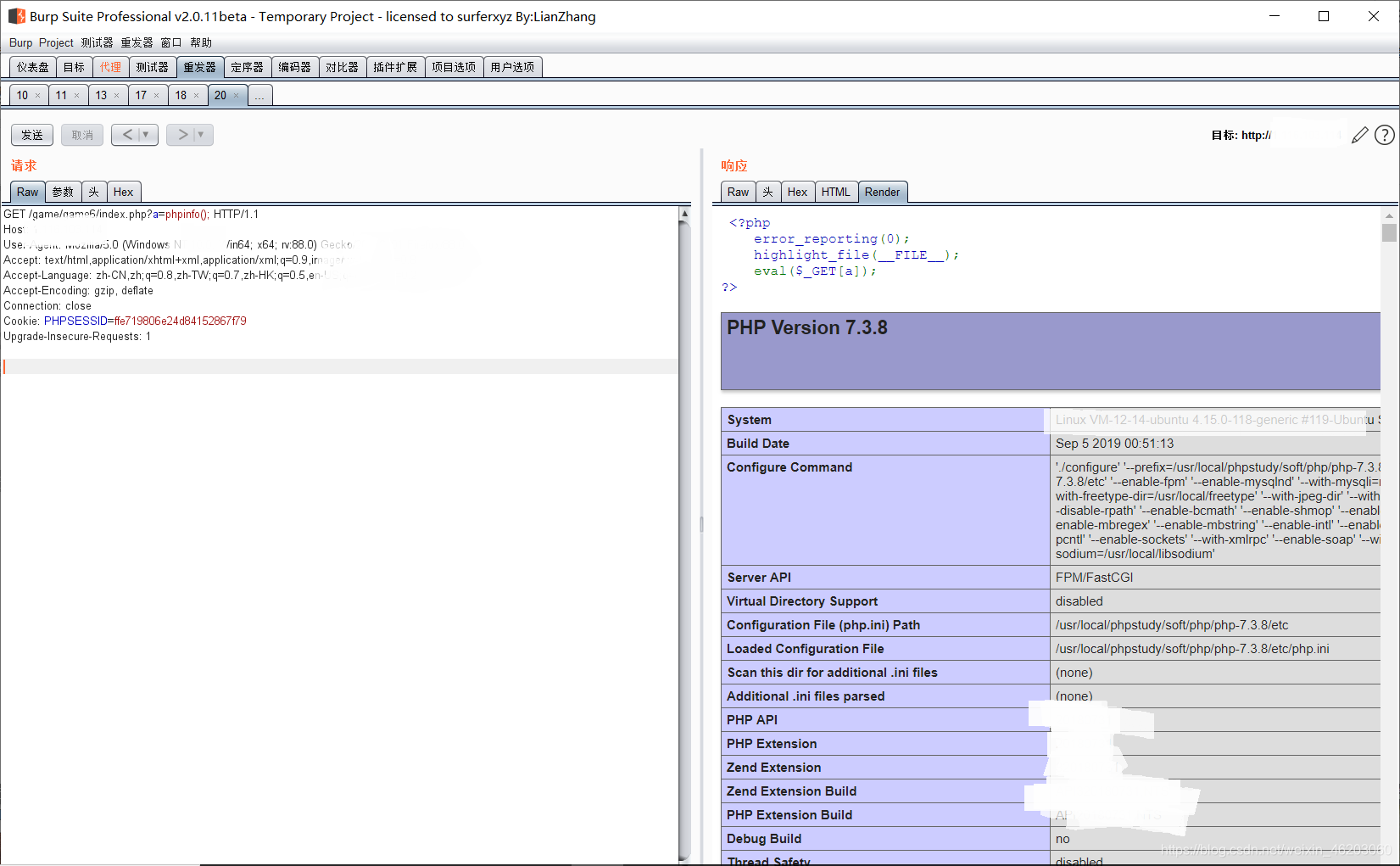Click the GET request line text
Image resolution: width=1400 pixels, height=866 pixels.
[131, 214]
